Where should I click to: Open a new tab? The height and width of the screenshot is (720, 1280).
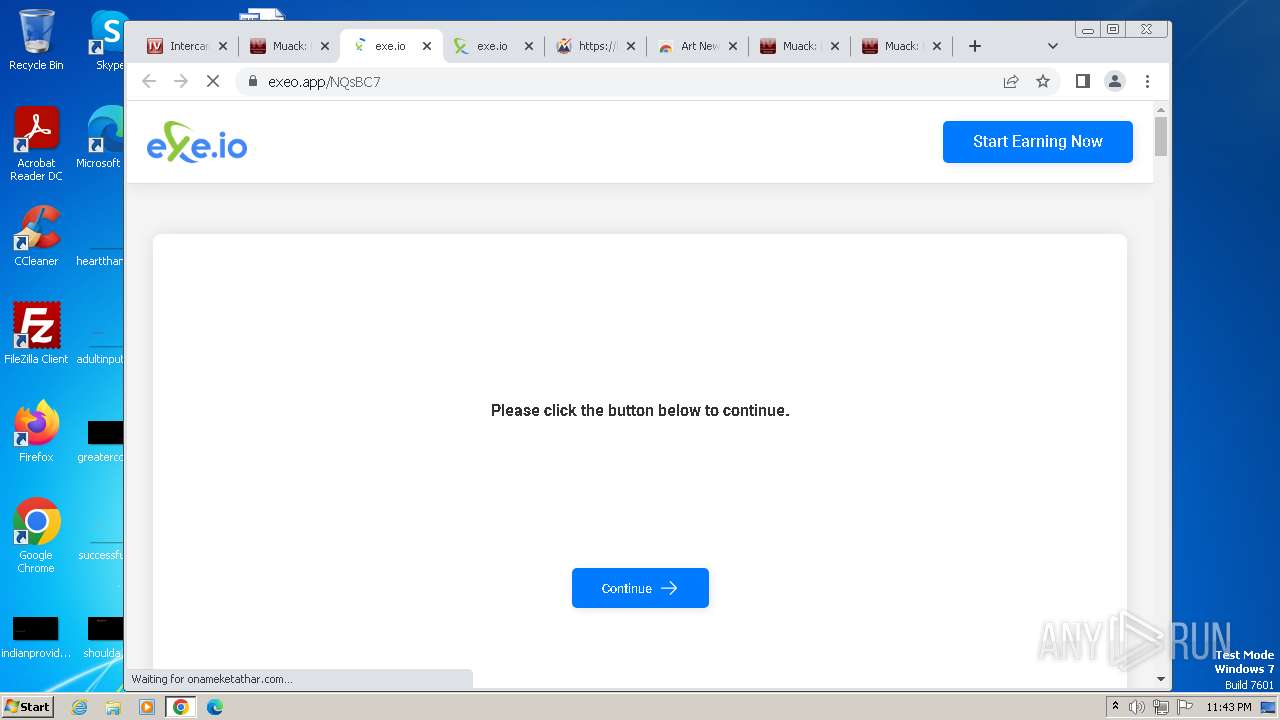click(x=975, y=46)
